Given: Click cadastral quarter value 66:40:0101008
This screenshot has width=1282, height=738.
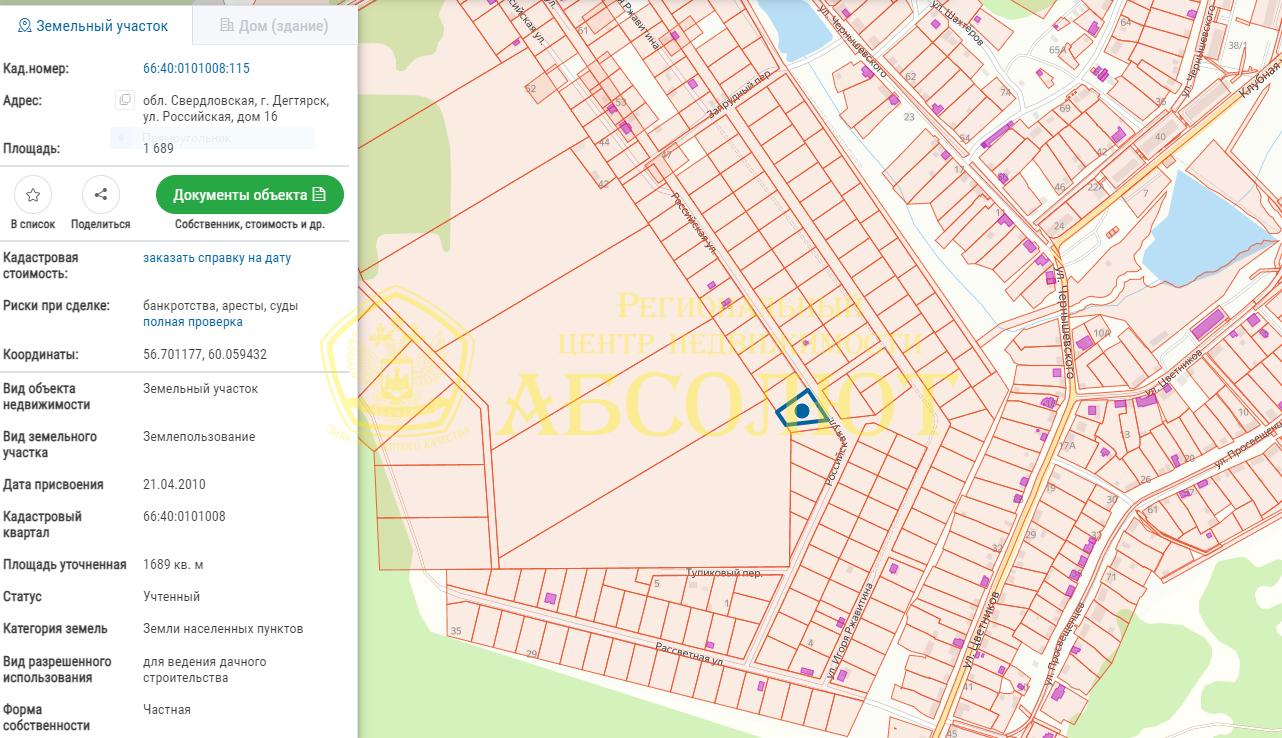Looking at the screenshot, I should (x=184, y=517).
